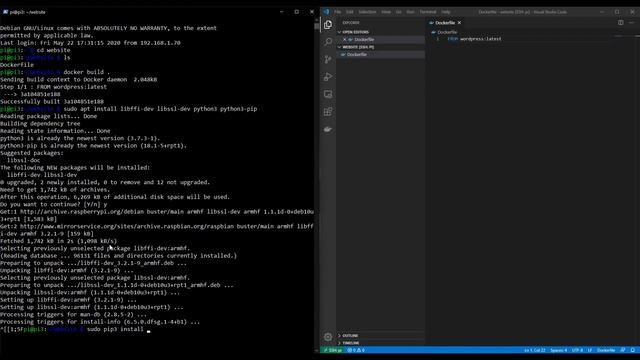This screenshot has width=640, height=360.
Task: Click the 'Building dependency tree' terminal line
Action: pyautogui.click(x=40, y=124)
